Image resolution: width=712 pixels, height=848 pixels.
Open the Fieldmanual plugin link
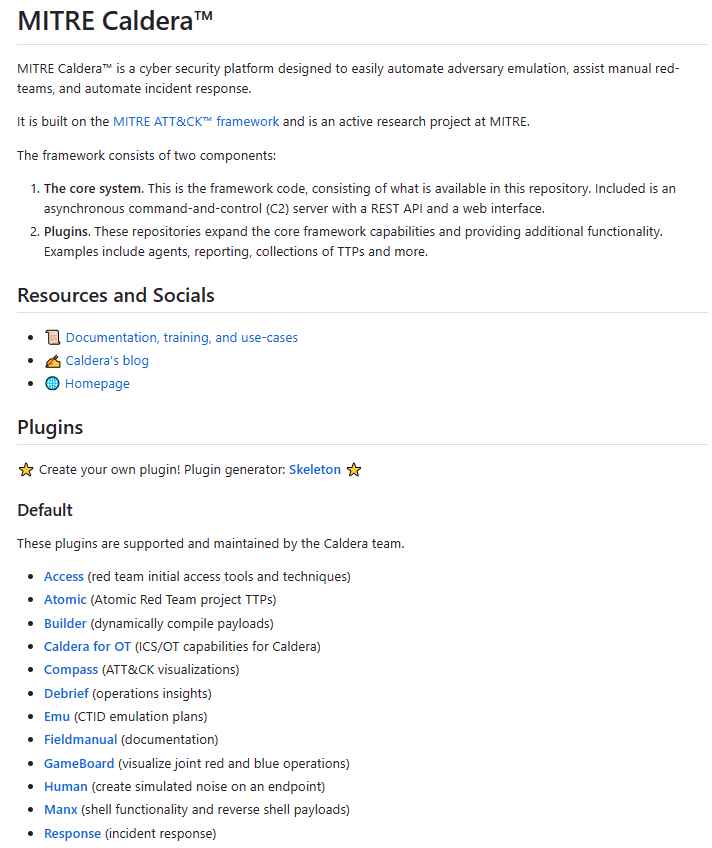point(81,739)
